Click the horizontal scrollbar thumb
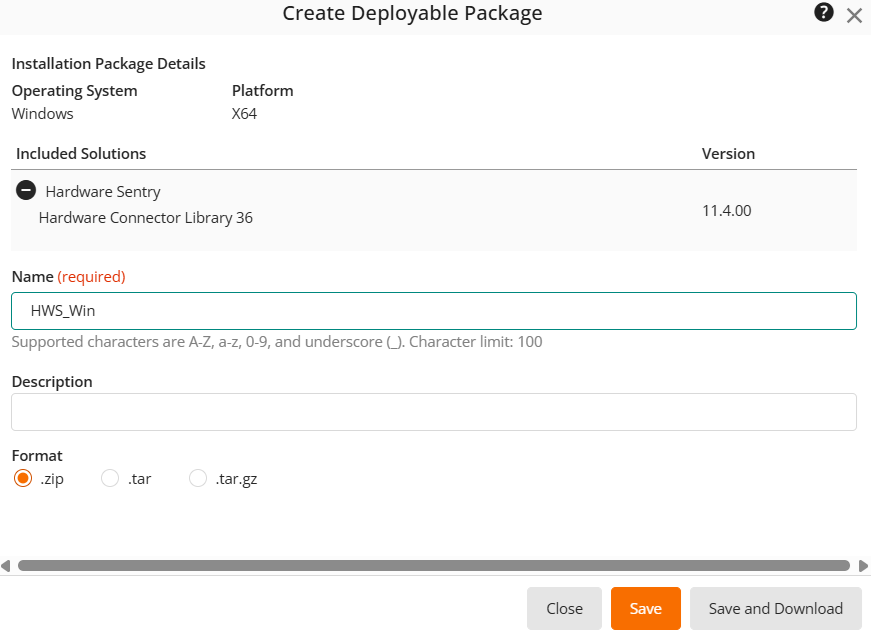Screen dimensions: 871x637 click(433, 566)
